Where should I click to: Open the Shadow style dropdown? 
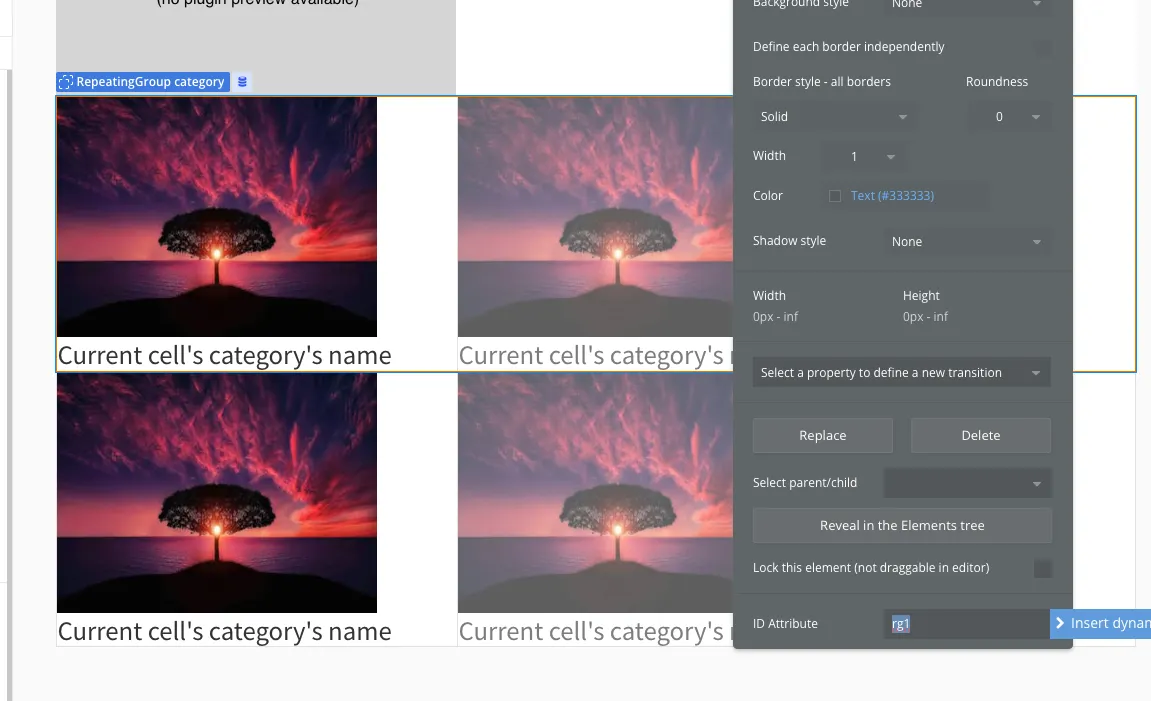coord(967,241)
